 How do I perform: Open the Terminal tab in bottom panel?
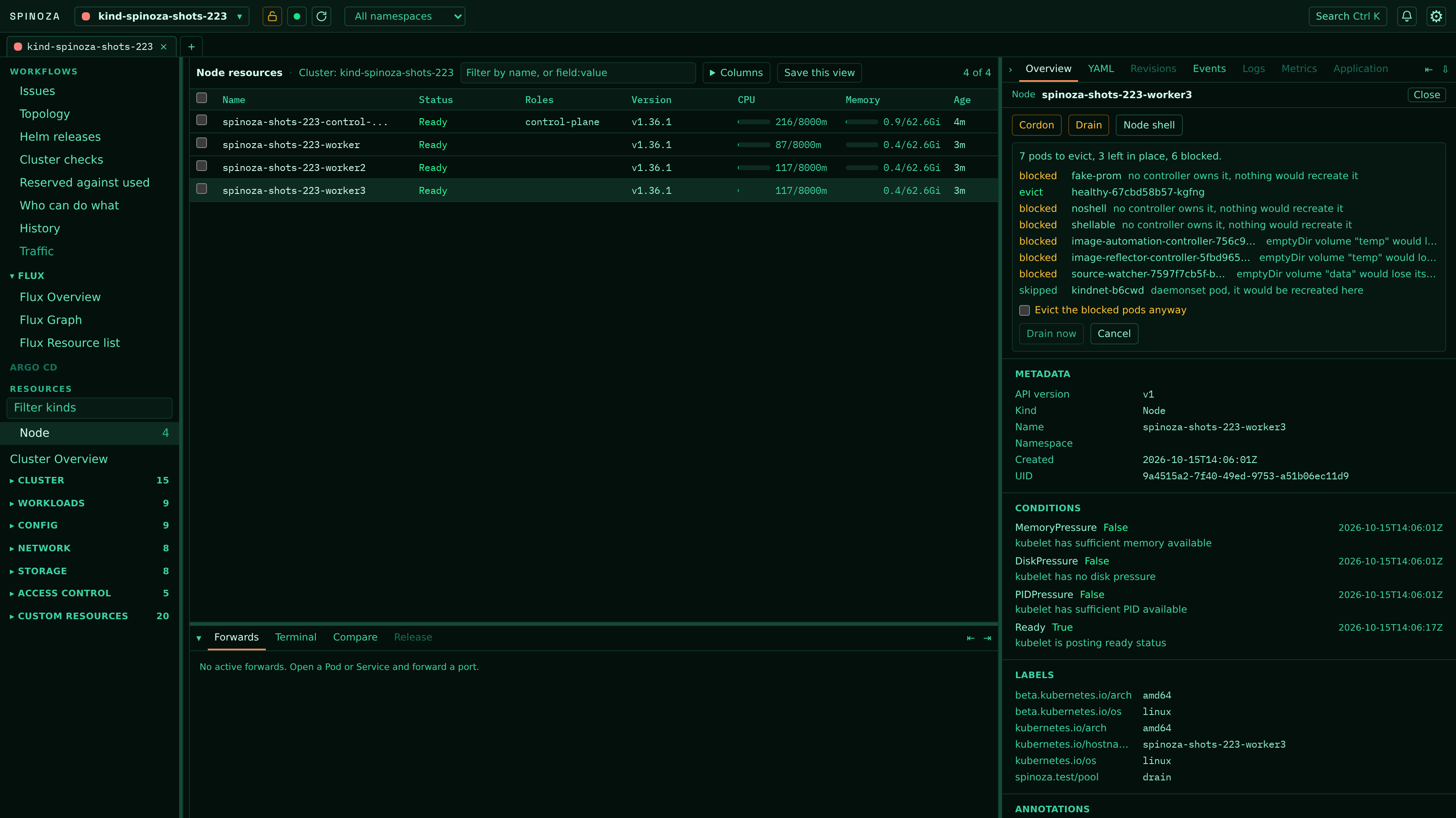[296, 637]
